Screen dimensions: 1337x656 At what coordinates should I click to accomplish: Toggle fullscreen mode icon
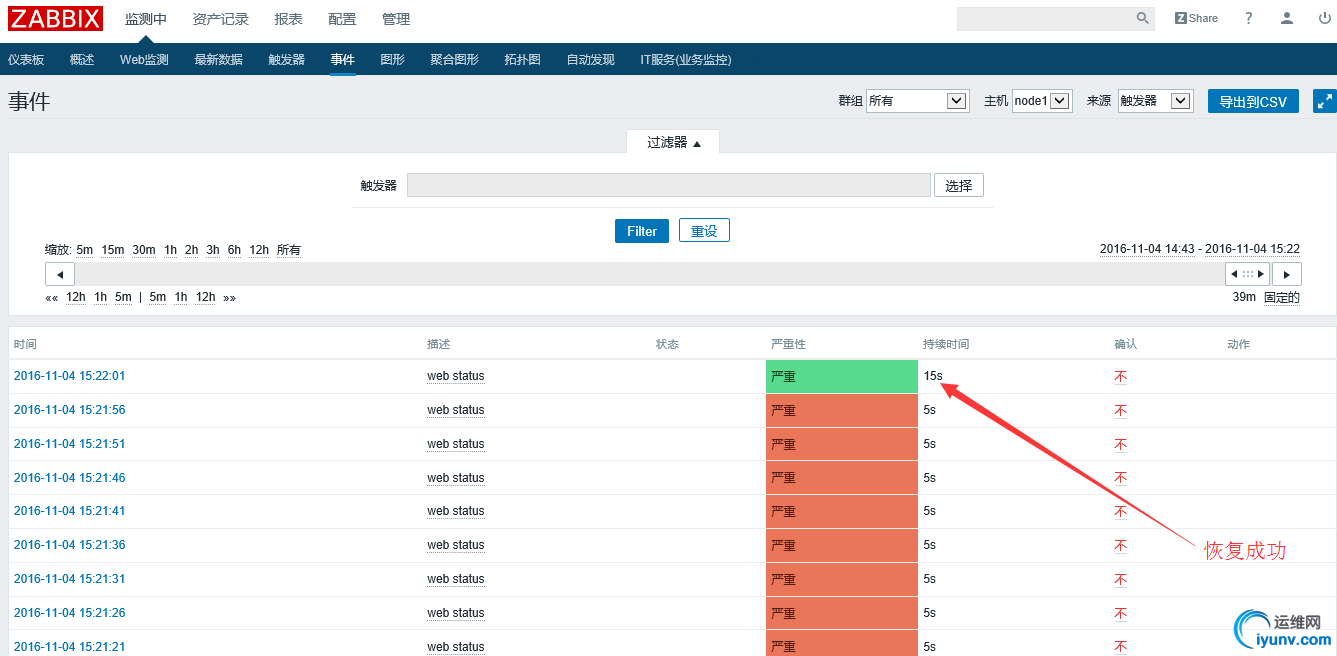click(1324, 101)
